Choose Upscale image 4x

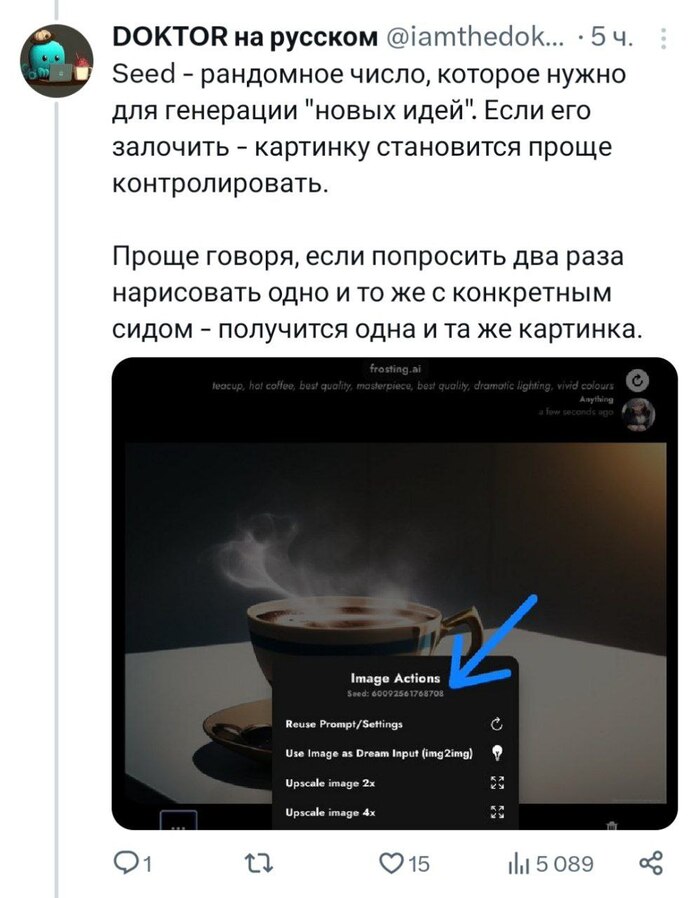pos(395,812)
